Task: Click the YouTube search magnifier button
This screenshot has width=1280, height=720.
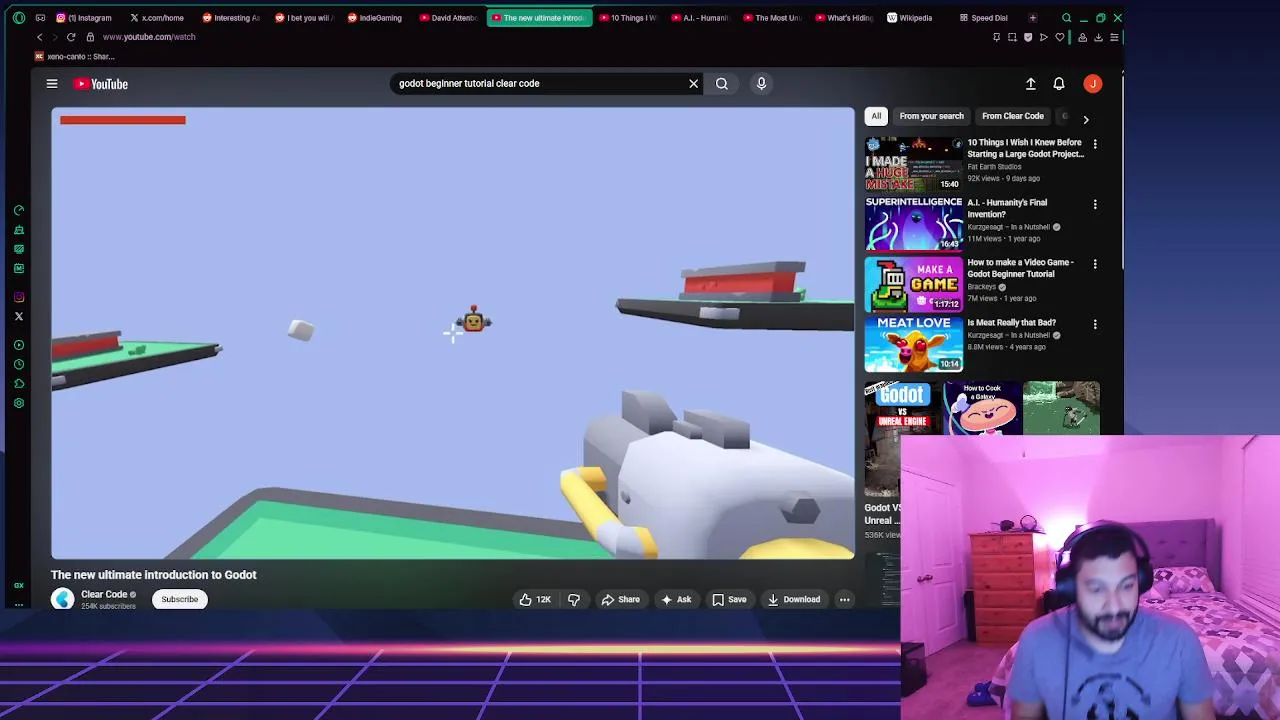Action: pos(722,84)
